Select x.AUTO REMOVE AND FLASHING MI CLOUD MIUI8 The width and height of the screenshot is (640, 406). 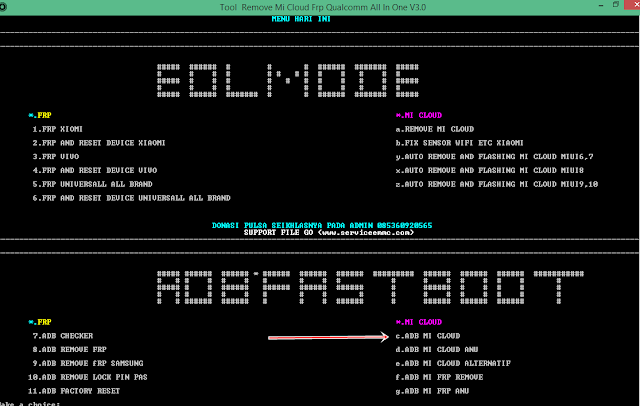coord(489,170)
